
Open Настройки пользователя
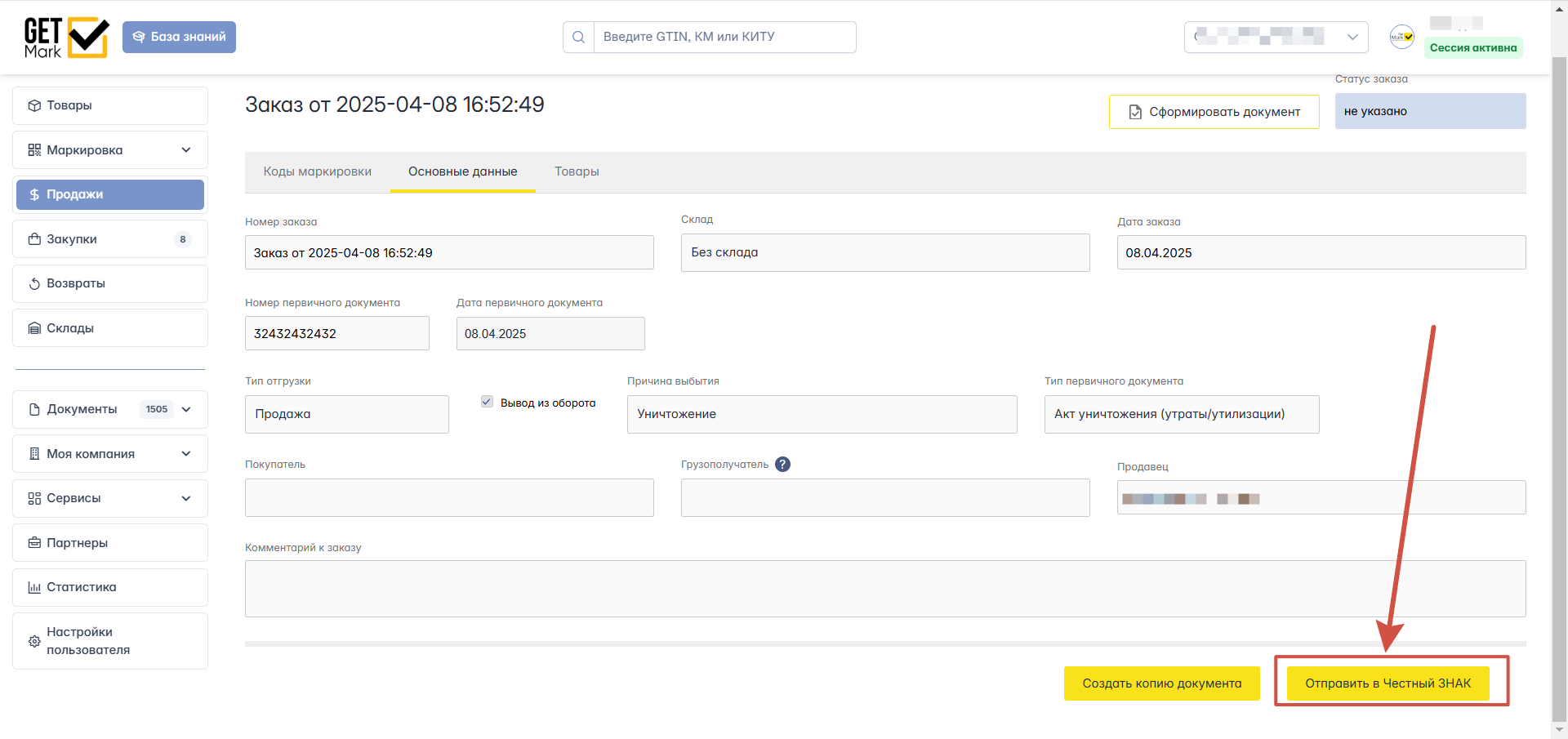110,641
